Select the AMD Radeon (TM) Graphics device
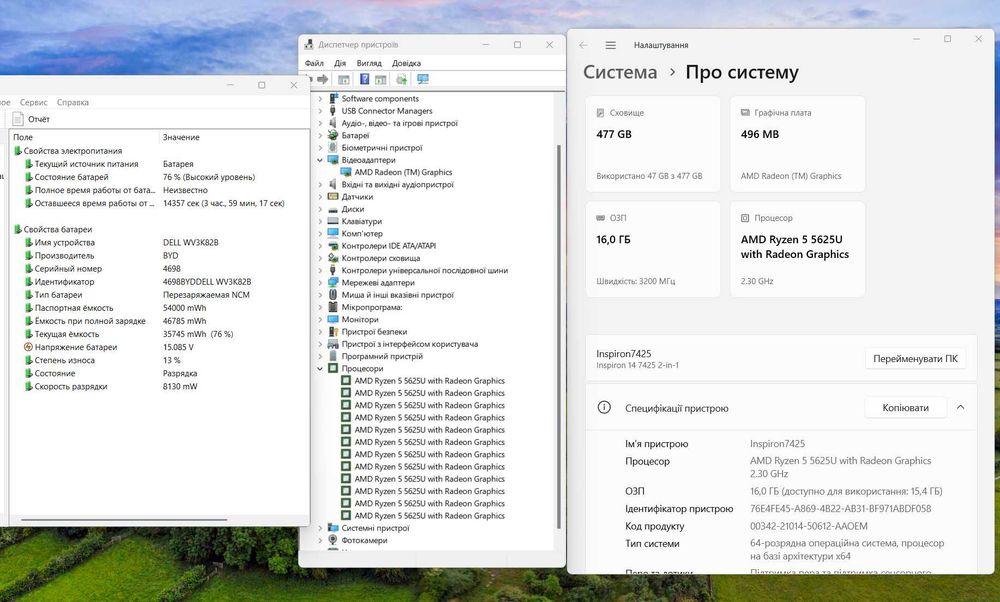The width and height of the screenshot is (1000, 602). (403, 172)
